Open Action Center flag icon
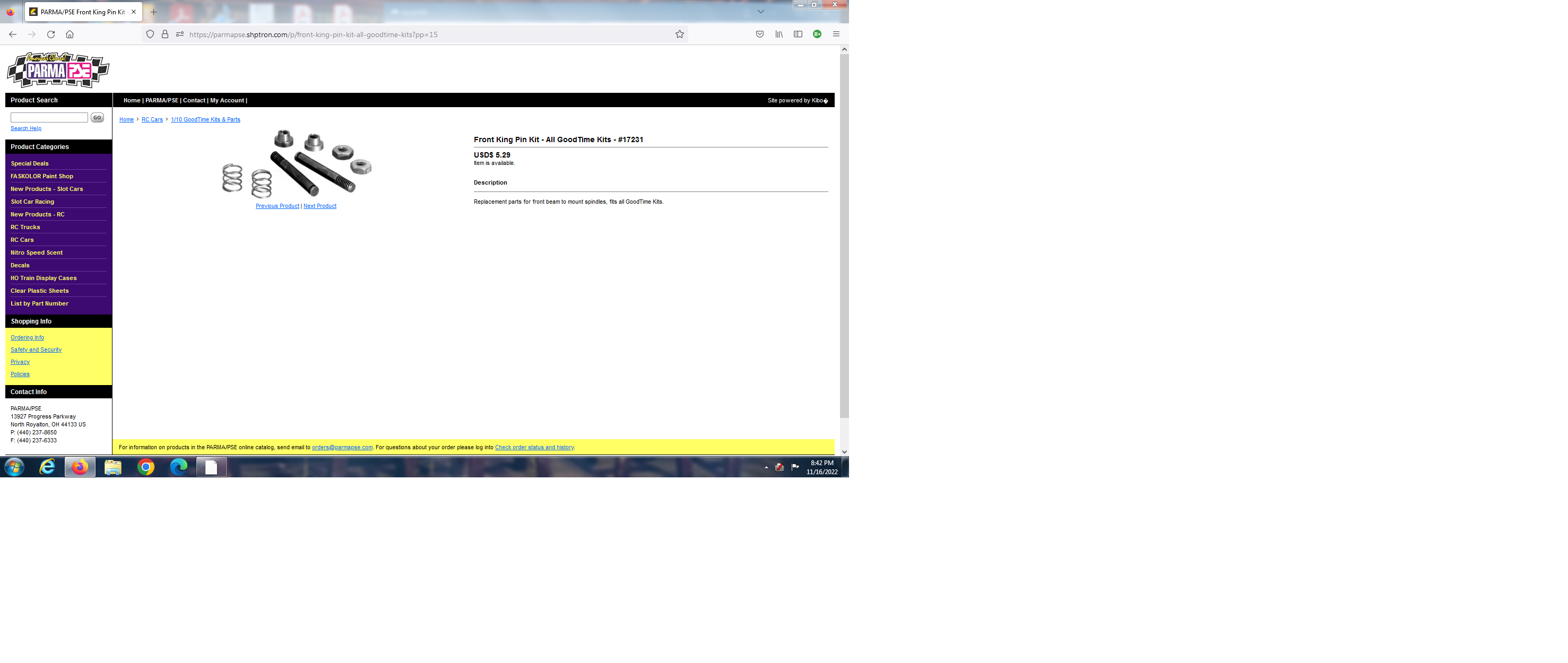 [795, 467]
